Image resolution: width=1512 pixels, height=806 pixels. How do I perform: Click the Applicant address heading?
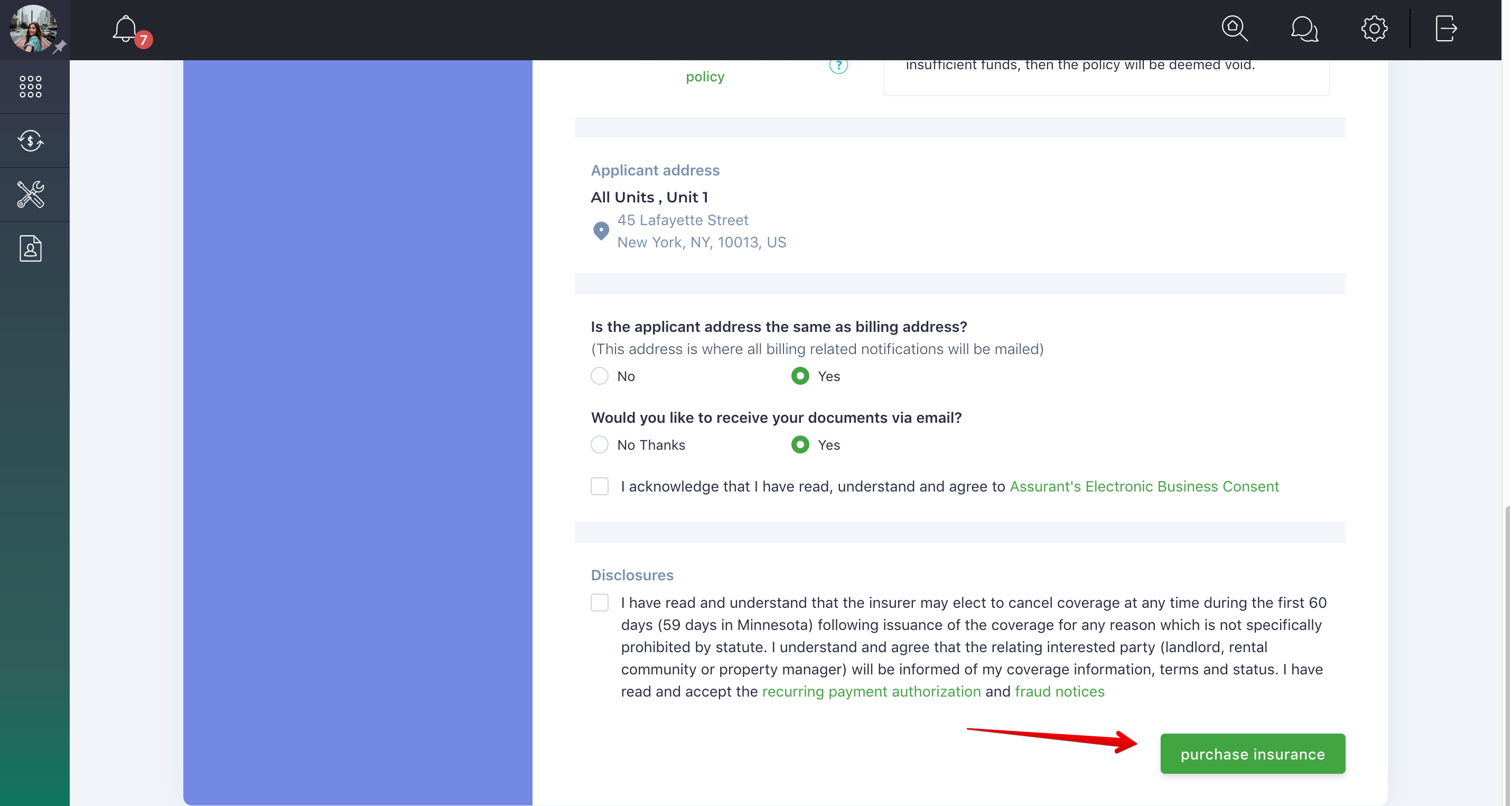[655, 170]
